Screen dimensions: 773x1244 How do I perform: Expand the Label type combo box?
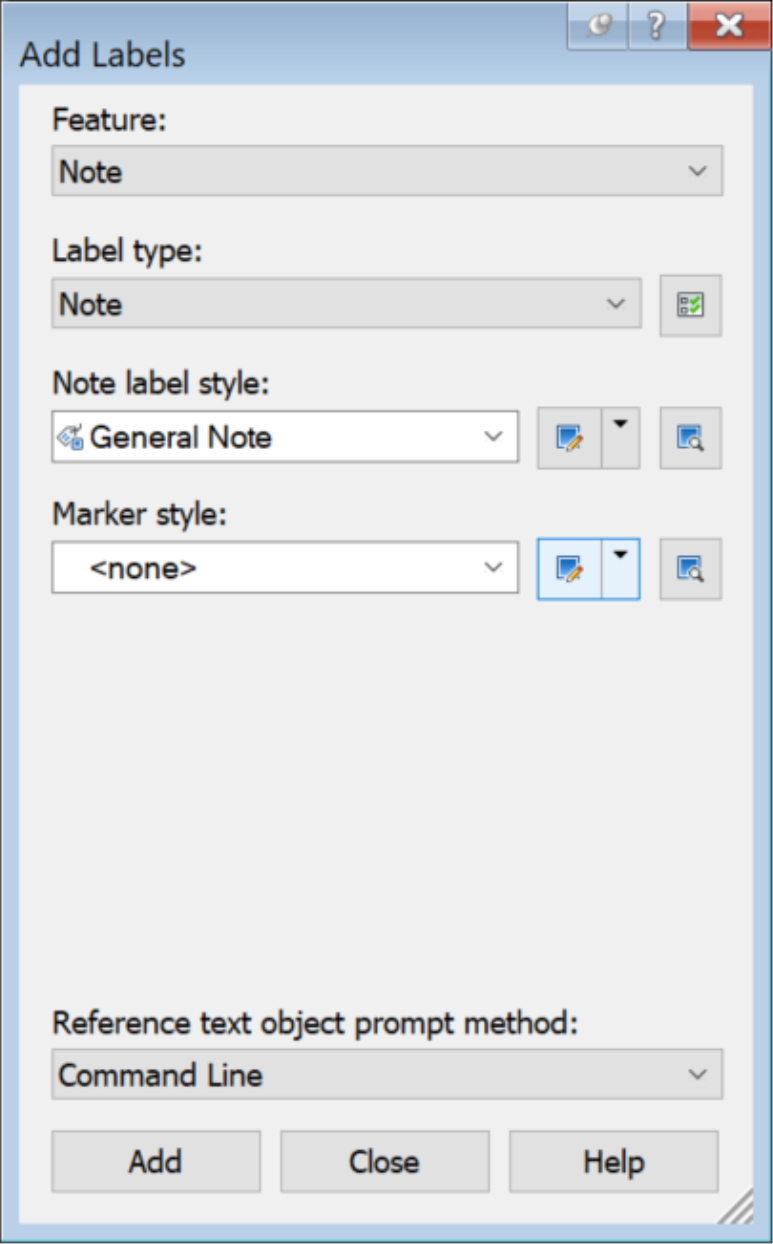[346, 304]
